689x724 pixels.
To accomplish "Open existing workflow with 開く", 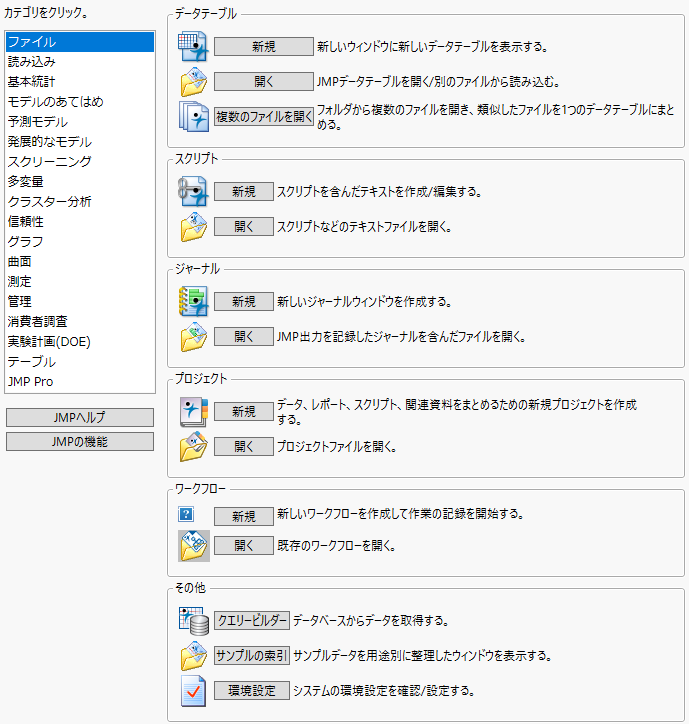I will coord(244,546).
